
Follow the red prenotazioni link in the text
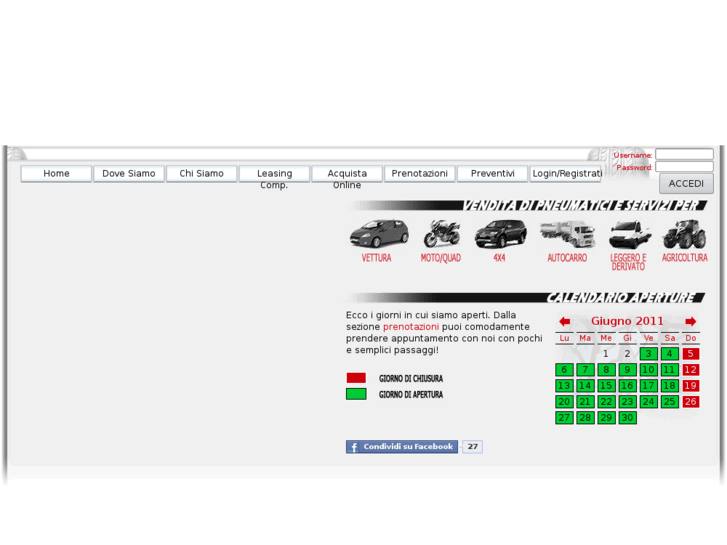click(411, 327)
